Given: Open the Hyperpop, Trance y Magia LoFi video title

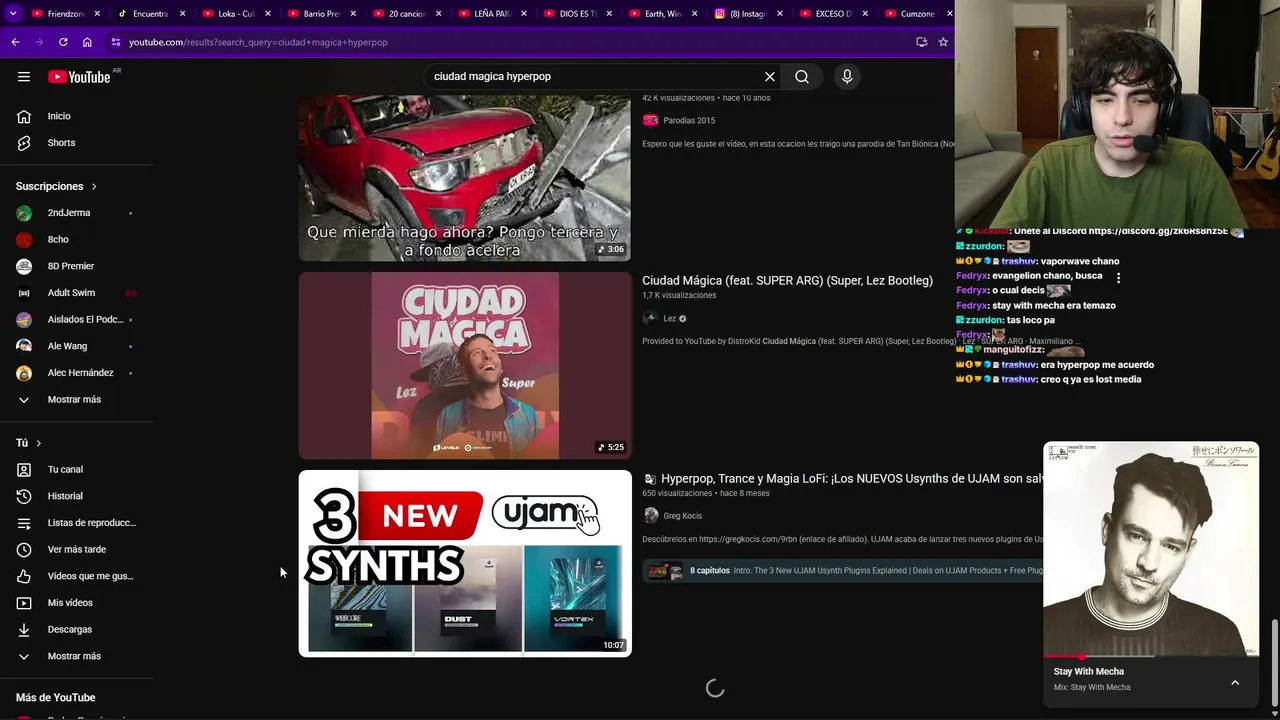Looking at the screenshot, I should point(851,479).
